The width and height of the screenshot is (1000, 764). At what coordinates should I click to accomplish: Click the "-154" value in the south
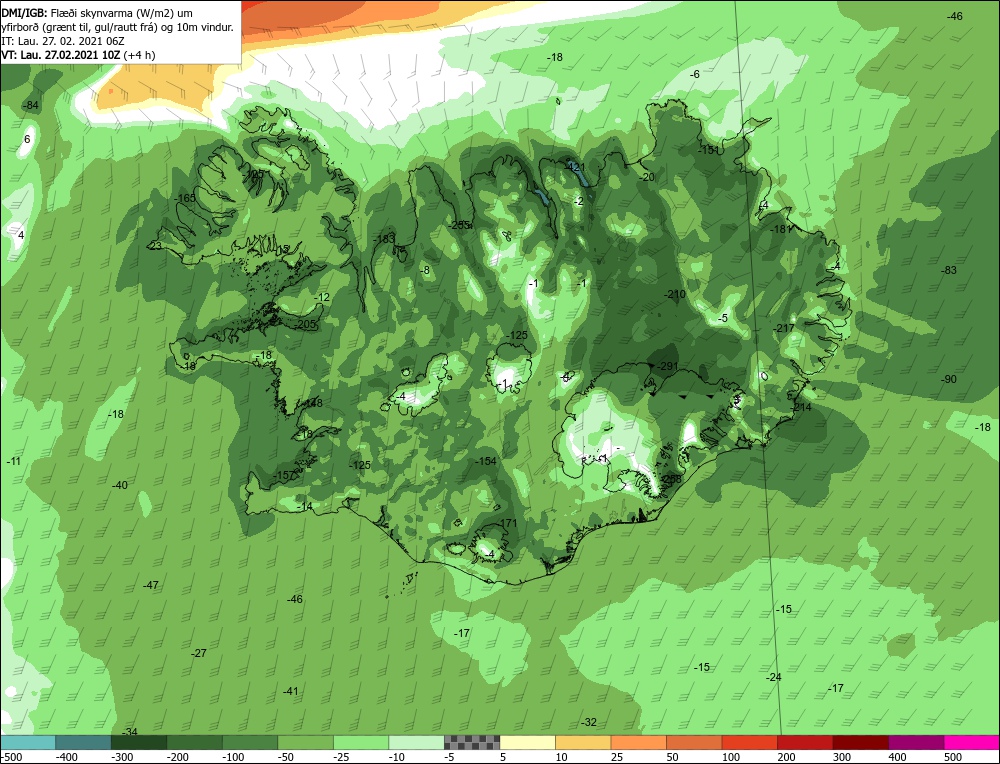coord(486,461)
